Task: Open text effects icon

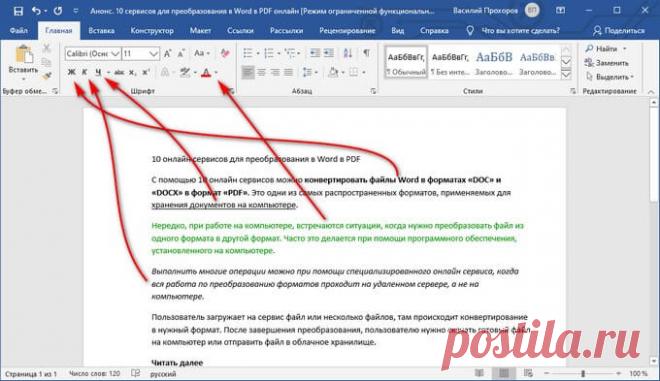Action: click(x=165, y=72)
